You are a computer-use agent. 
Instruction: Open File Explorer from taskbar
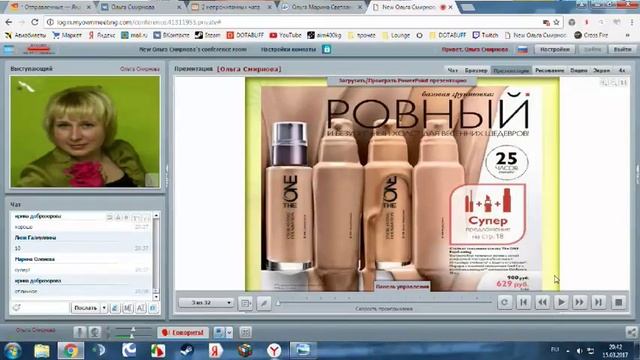42,351
